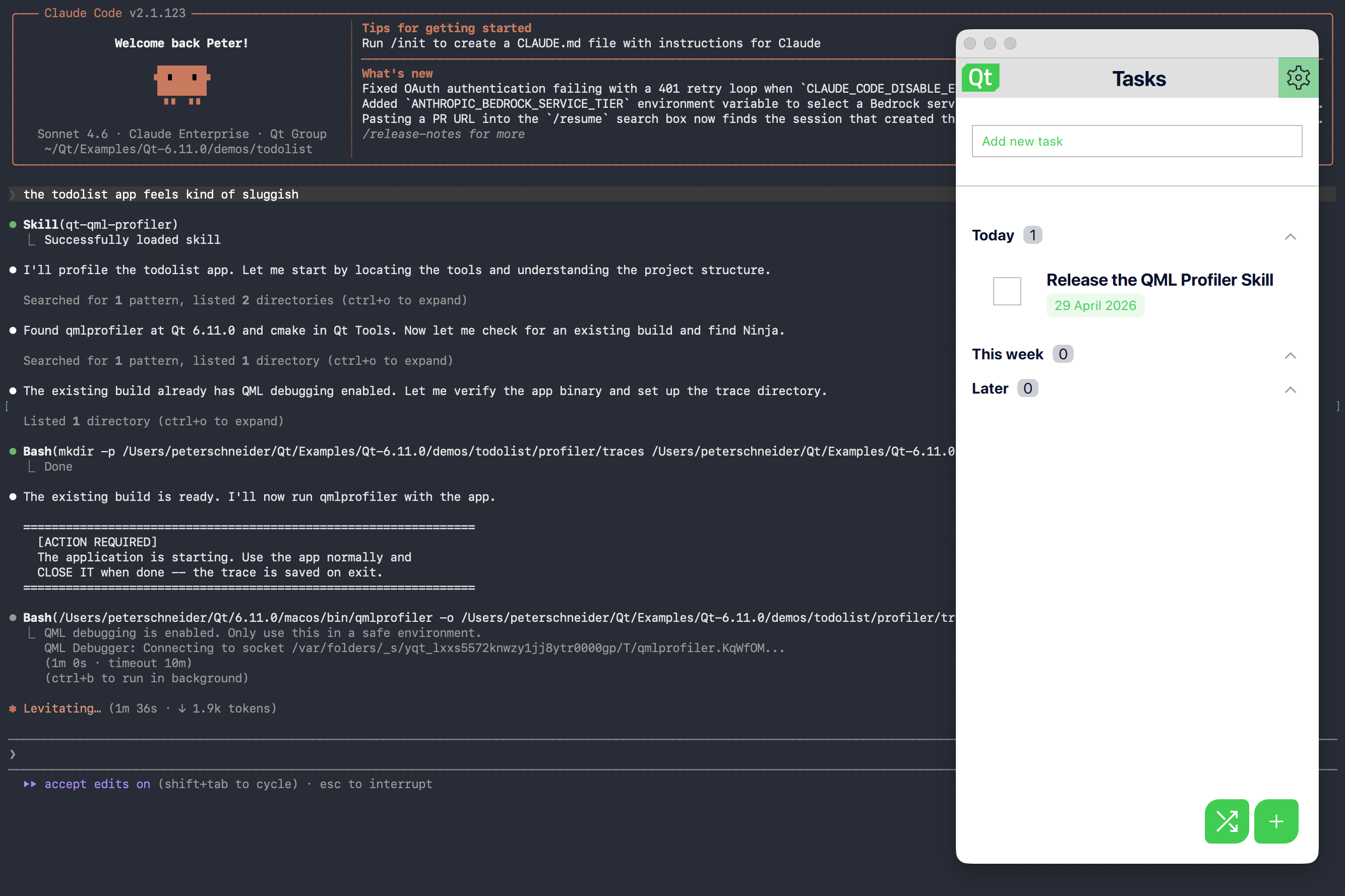Expand the Listed 1 directory line
This screenshot has height=896, width=1345.
point(153,421)
